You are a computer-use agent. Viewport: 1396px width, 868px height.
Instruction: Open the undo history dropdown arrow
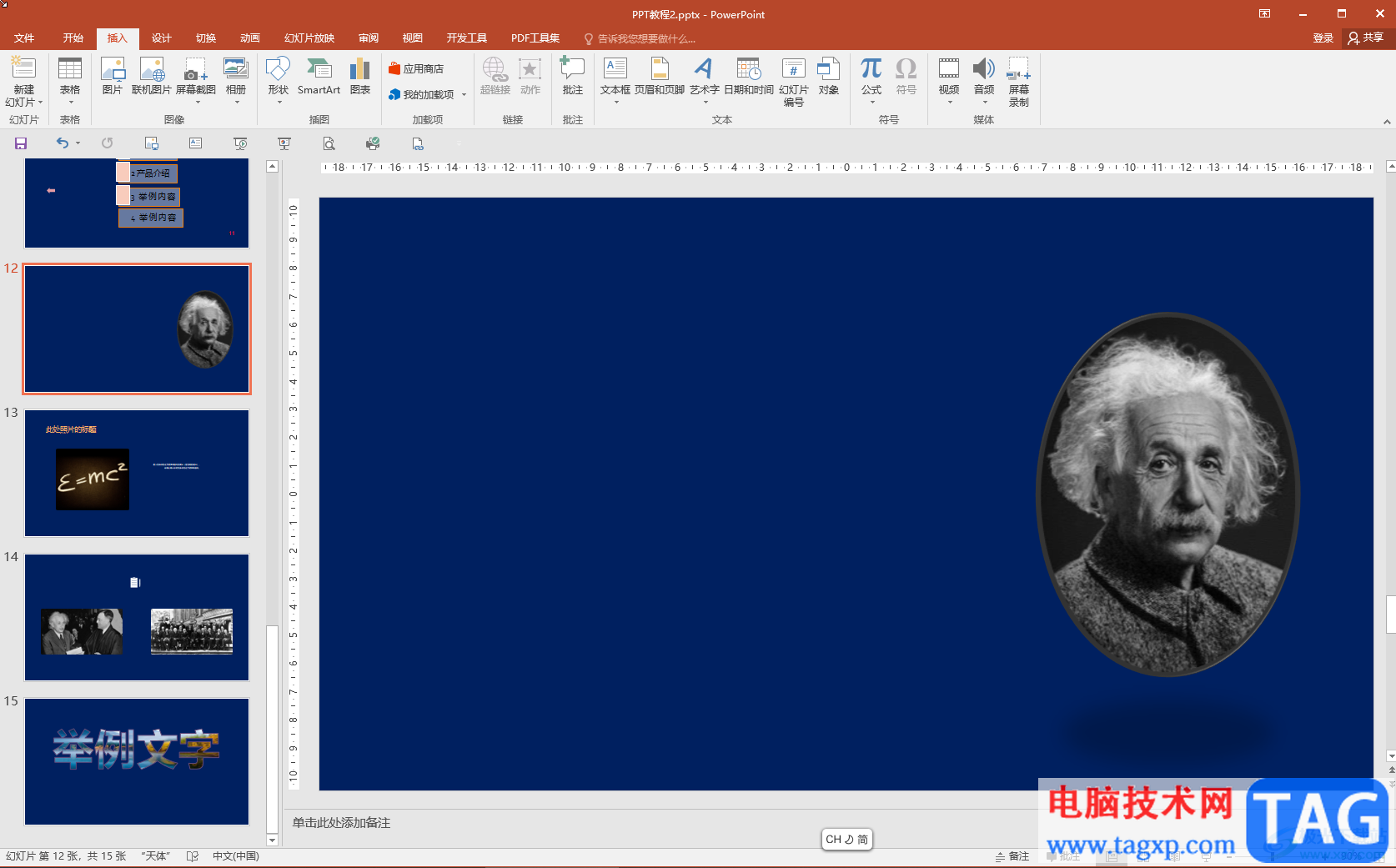78,143
